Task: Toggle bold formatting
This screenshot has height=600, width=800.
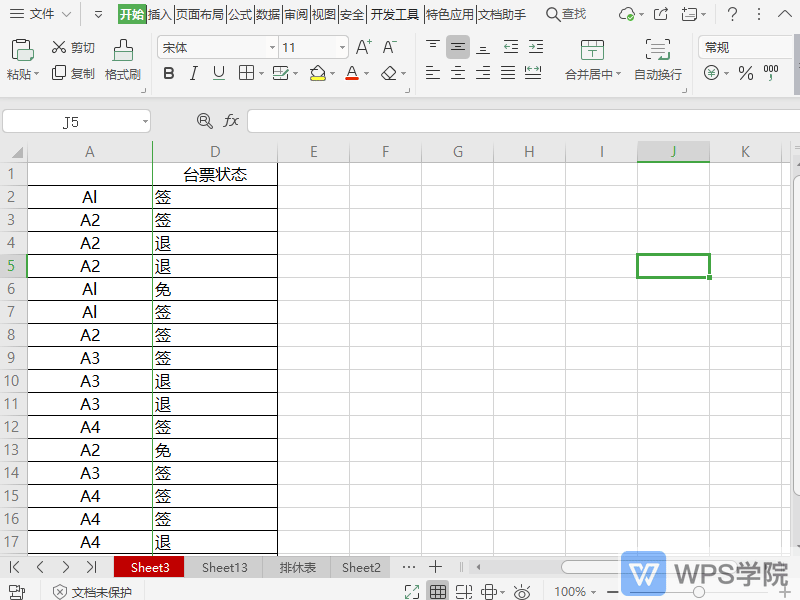Action: tap(168, 73)
